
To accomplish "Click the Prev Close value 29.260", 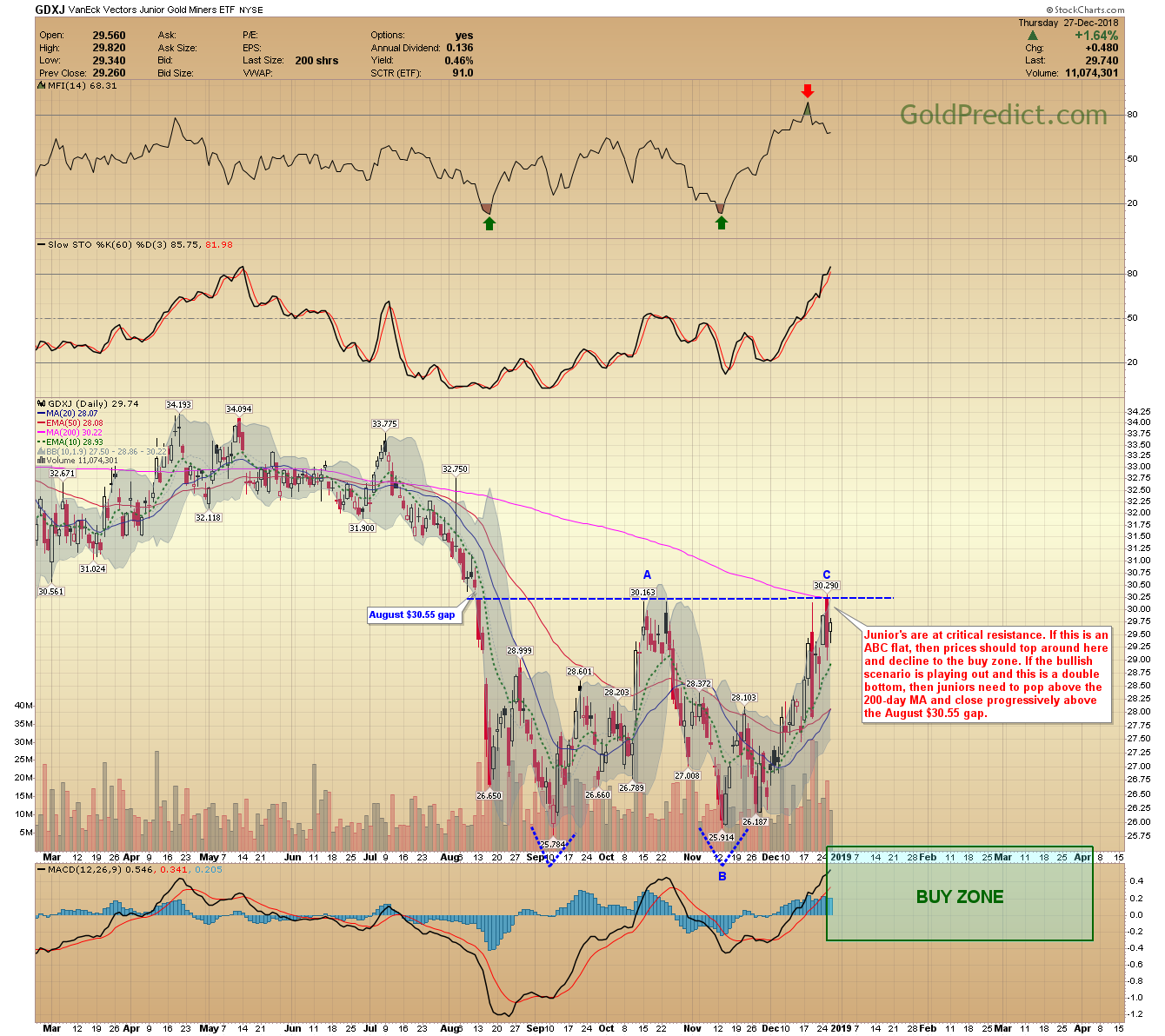I will pyautogui.click(x=109, y=73).
